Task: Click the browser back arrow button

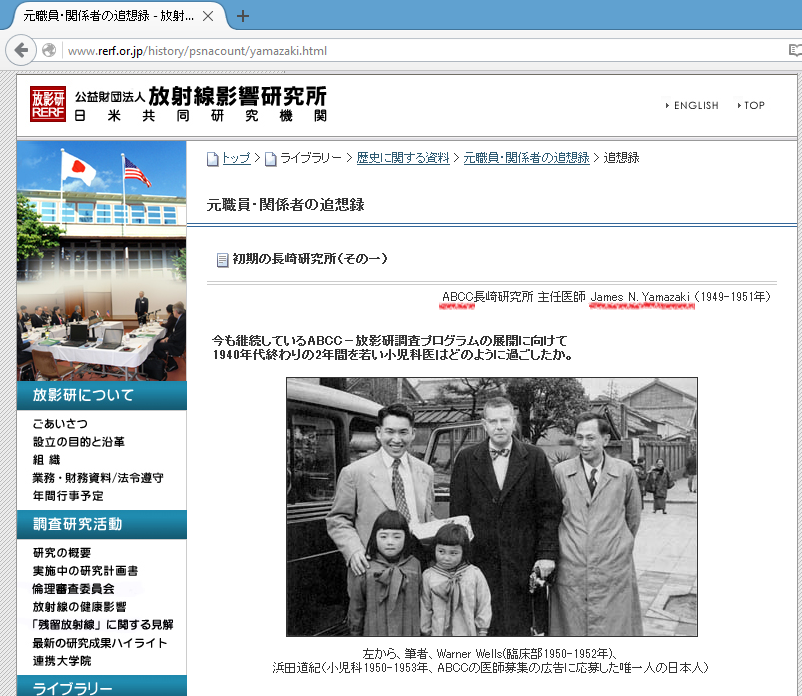Action: point(21,50)
